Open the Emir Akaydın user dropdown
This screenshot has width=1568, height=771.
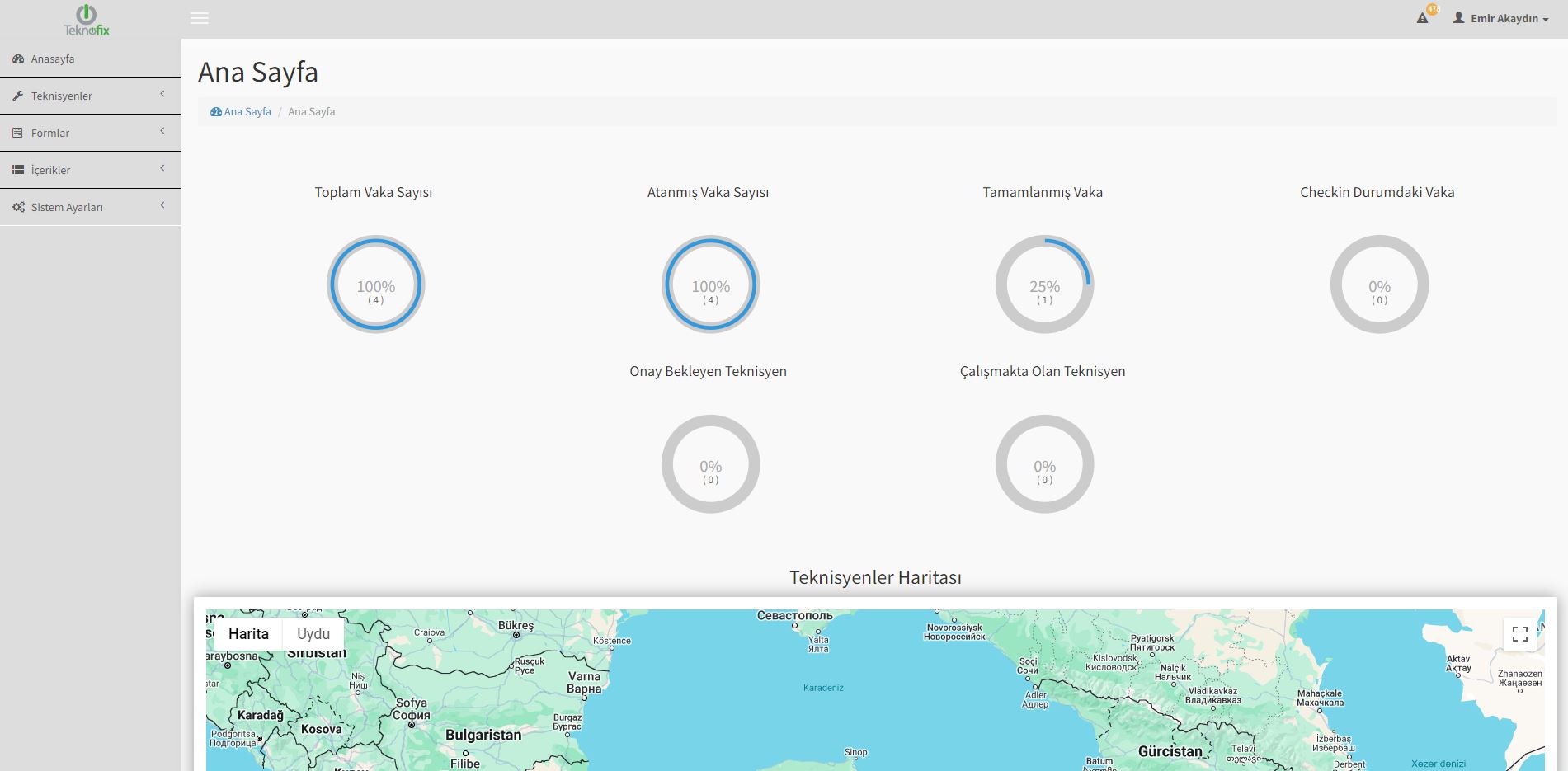(x=1501, y=18)
